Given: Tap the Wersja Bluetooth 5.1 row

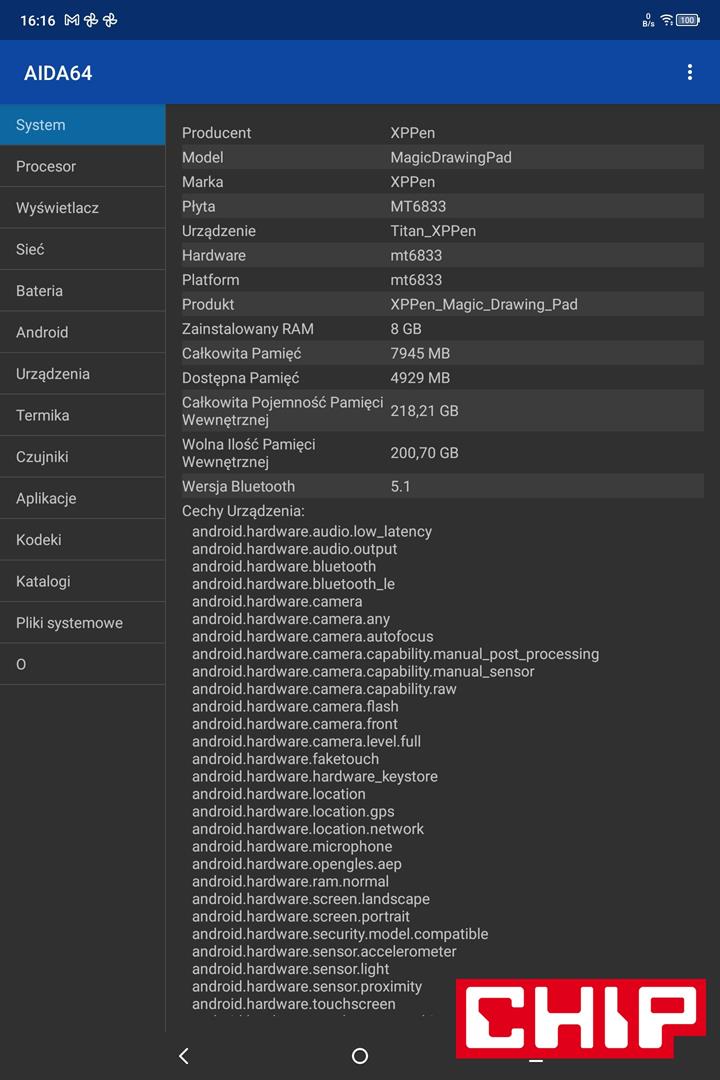Looking at the screenshot, I should [442, 486].
